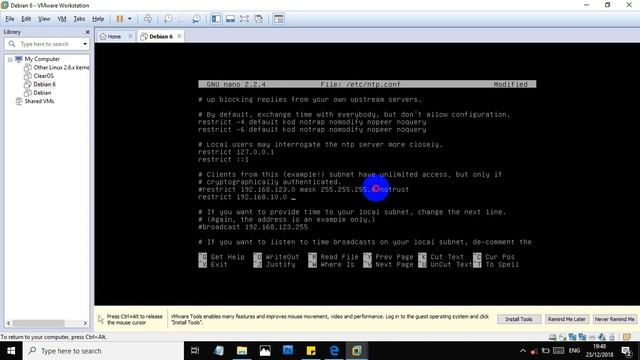Select My Computer in the library

pos(42,59)
